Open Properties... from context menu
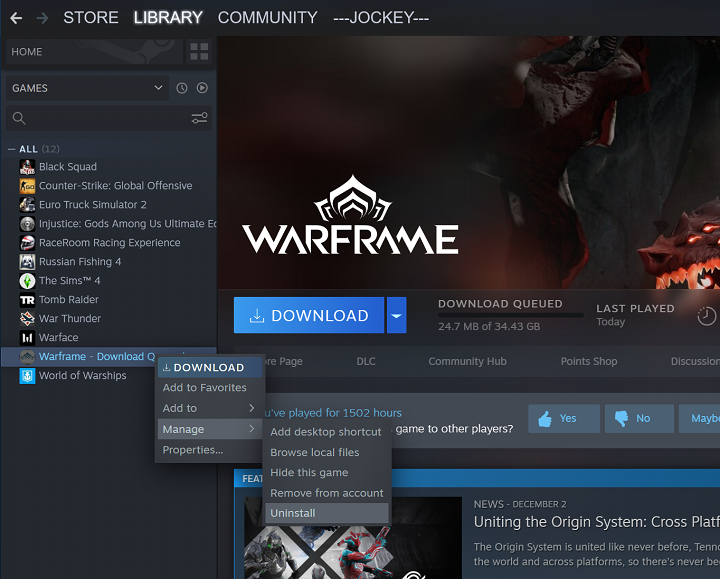720x579 pixels. coord(209,450)
